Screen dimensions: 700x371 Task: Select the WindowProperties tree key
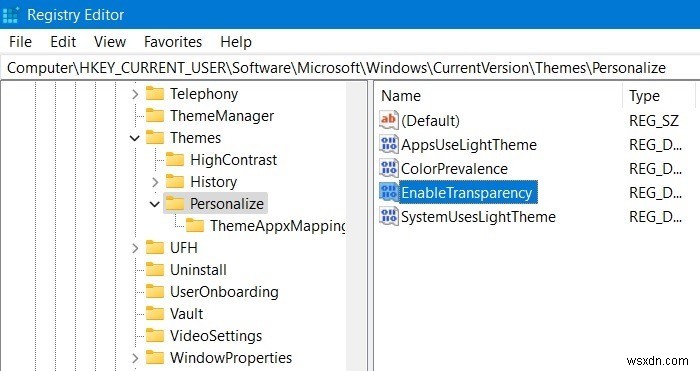coord(231,358)
